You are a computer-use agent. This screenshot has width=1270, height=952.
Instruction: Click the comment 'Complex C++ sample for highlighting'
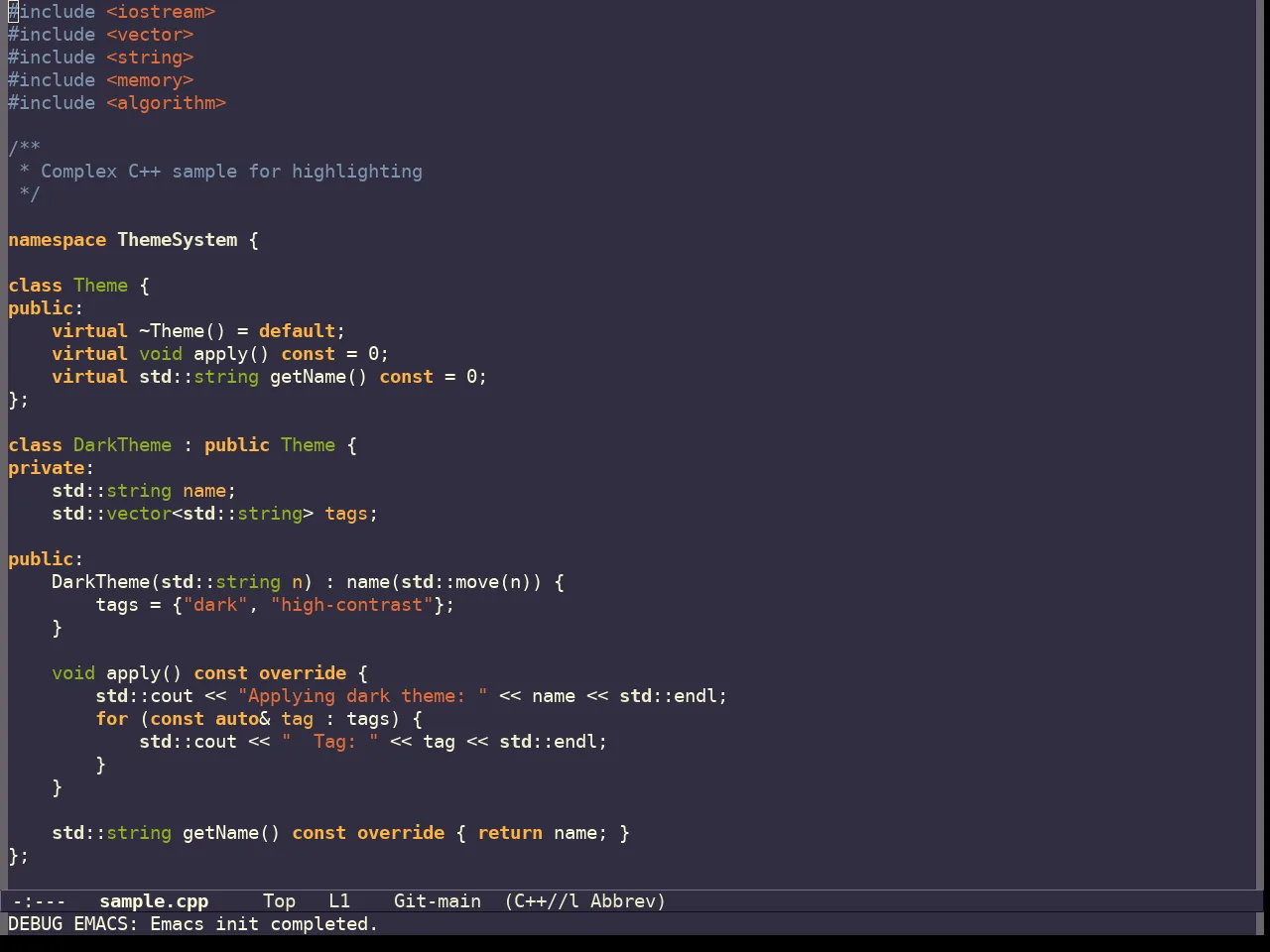click(231, 172)
